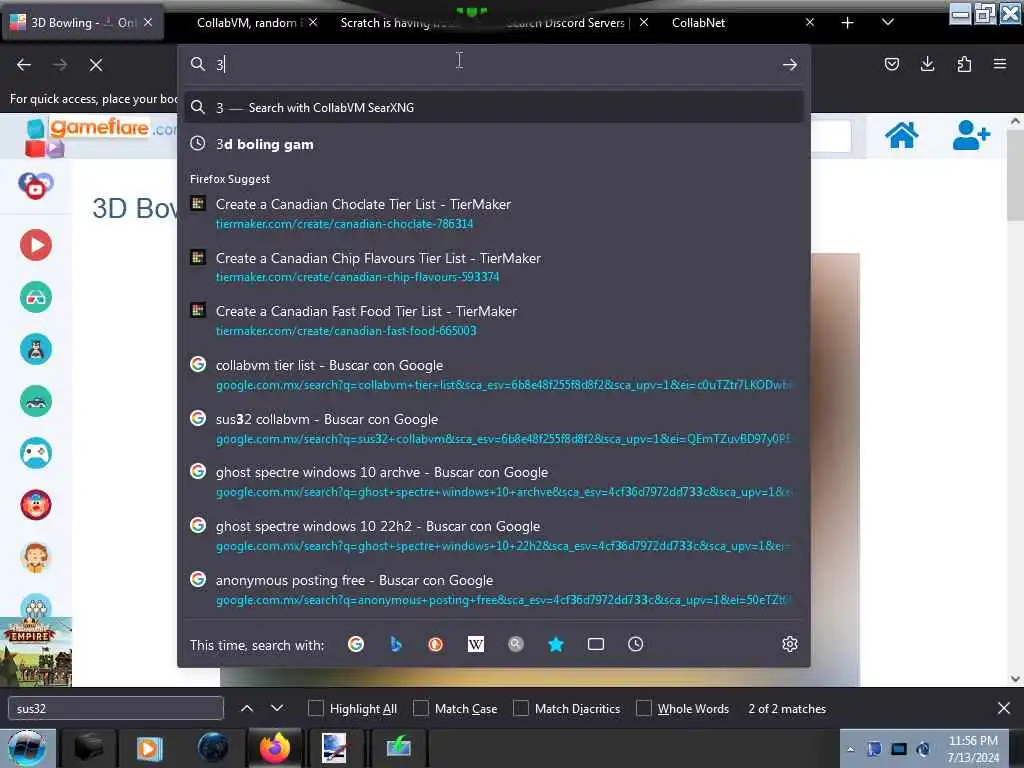
Task: Enable the Whole Words checkbox
Action: point(643,709)
